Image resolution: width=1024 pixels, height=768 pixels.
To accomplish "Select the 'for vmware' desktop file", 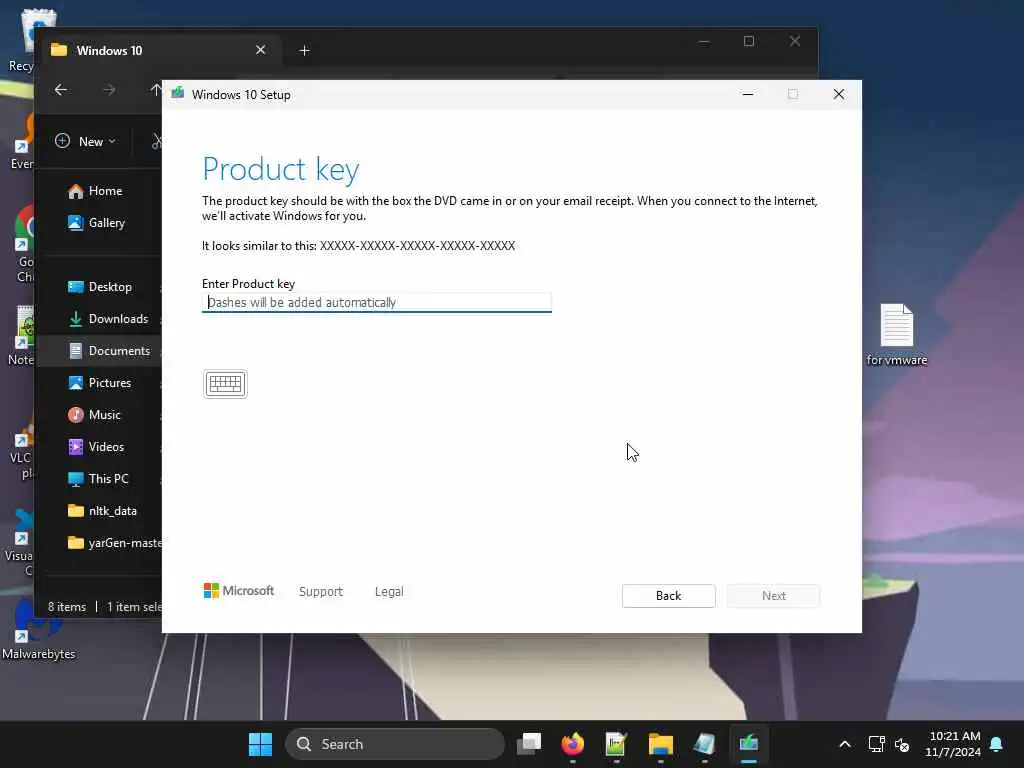I will click(x=897, y=334).
